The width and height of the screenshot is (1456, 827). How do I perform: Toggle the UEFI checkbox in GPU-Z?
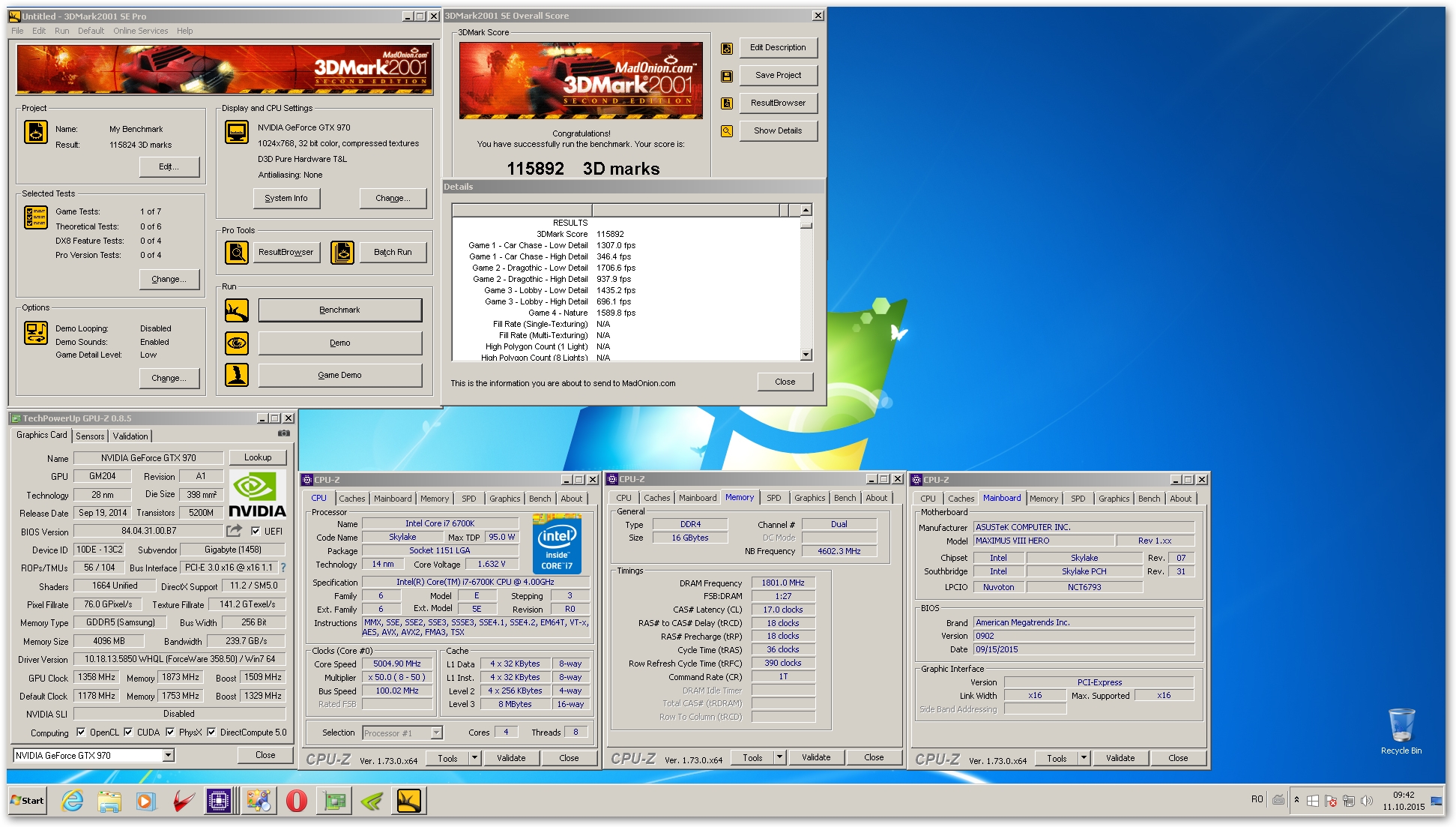[x=256, y=531]
